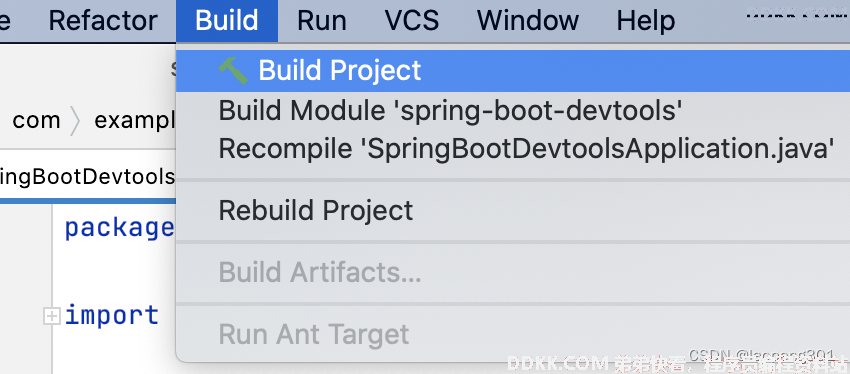Open the Refactor menu
Image resolution: width=850 pixels, height=374 pixels.
pyautogui.click(x=103, y=21)
